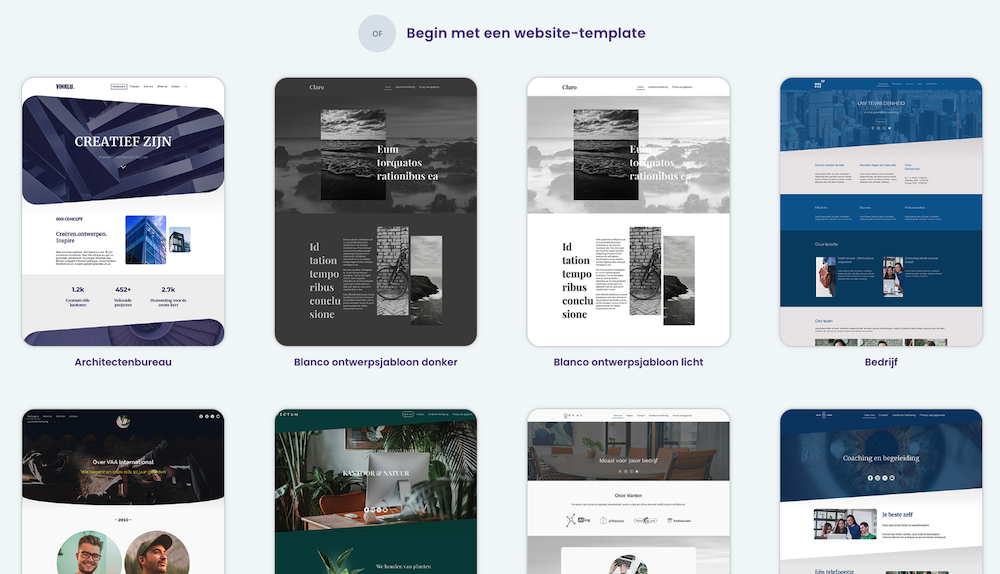
Task: Click the CREATIEF ZIJN headline in the template
Action: pos(123,142)
